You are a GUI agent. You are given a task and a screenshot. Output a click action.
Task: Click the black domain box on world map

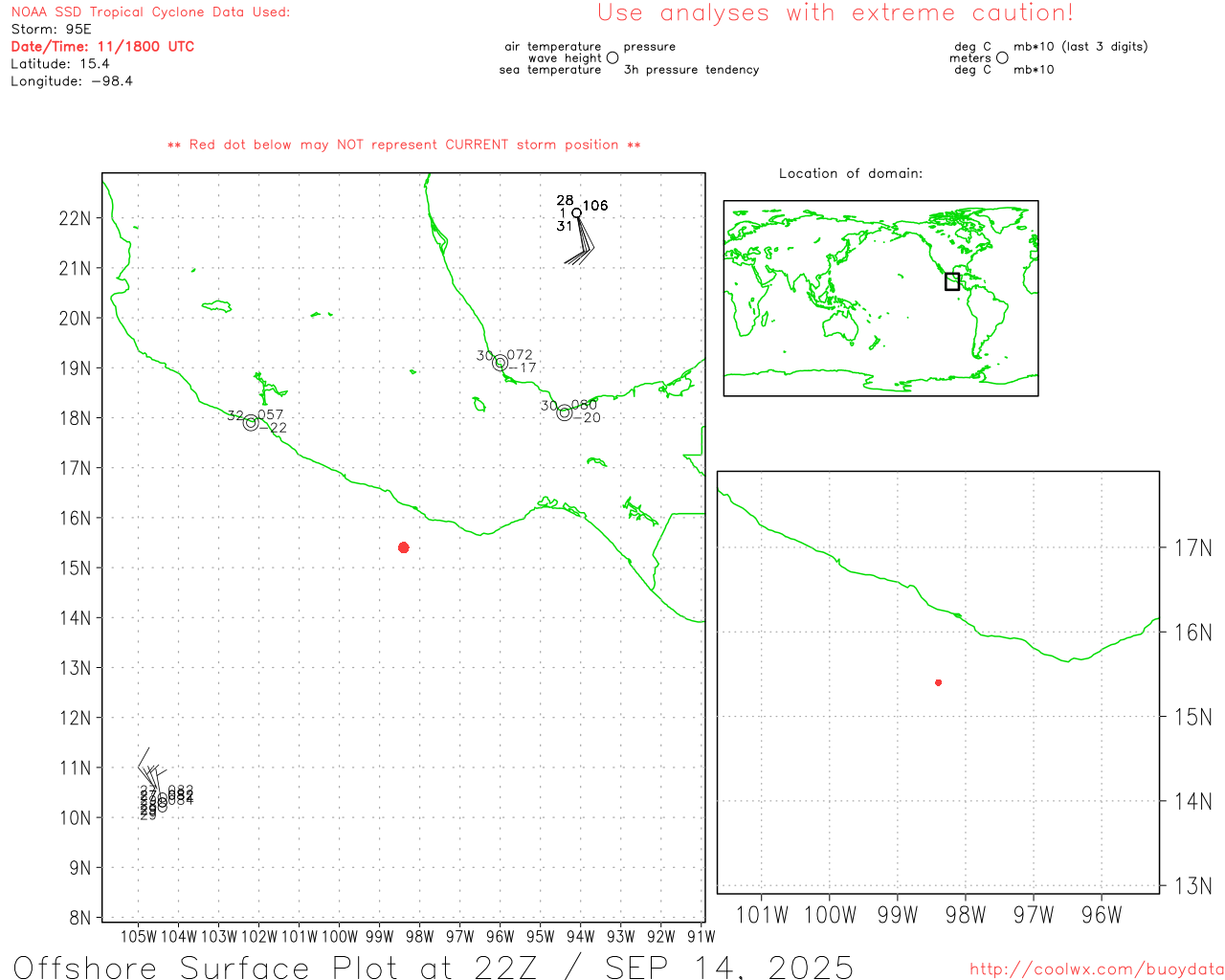[x=952, y=281]
